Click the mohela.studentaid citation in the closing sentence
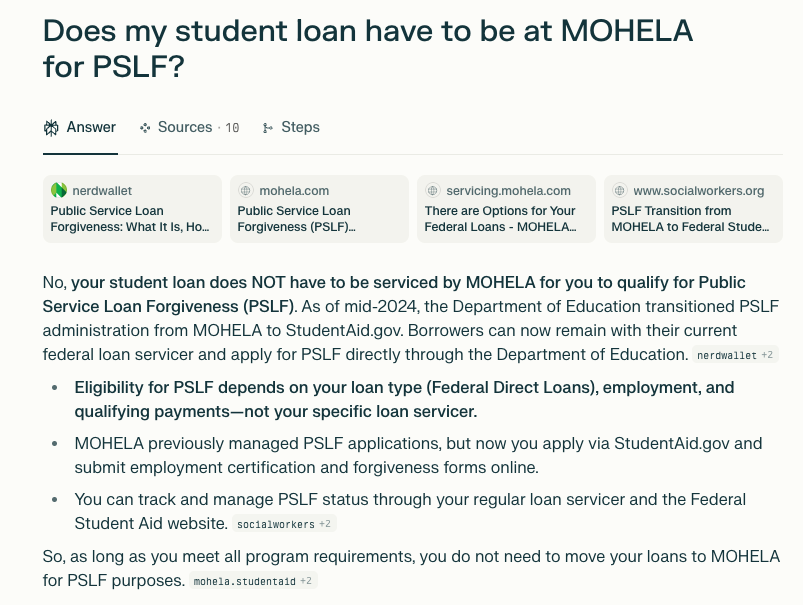The width and height of the screenshot is (803, 605). (x=253, y=579)
